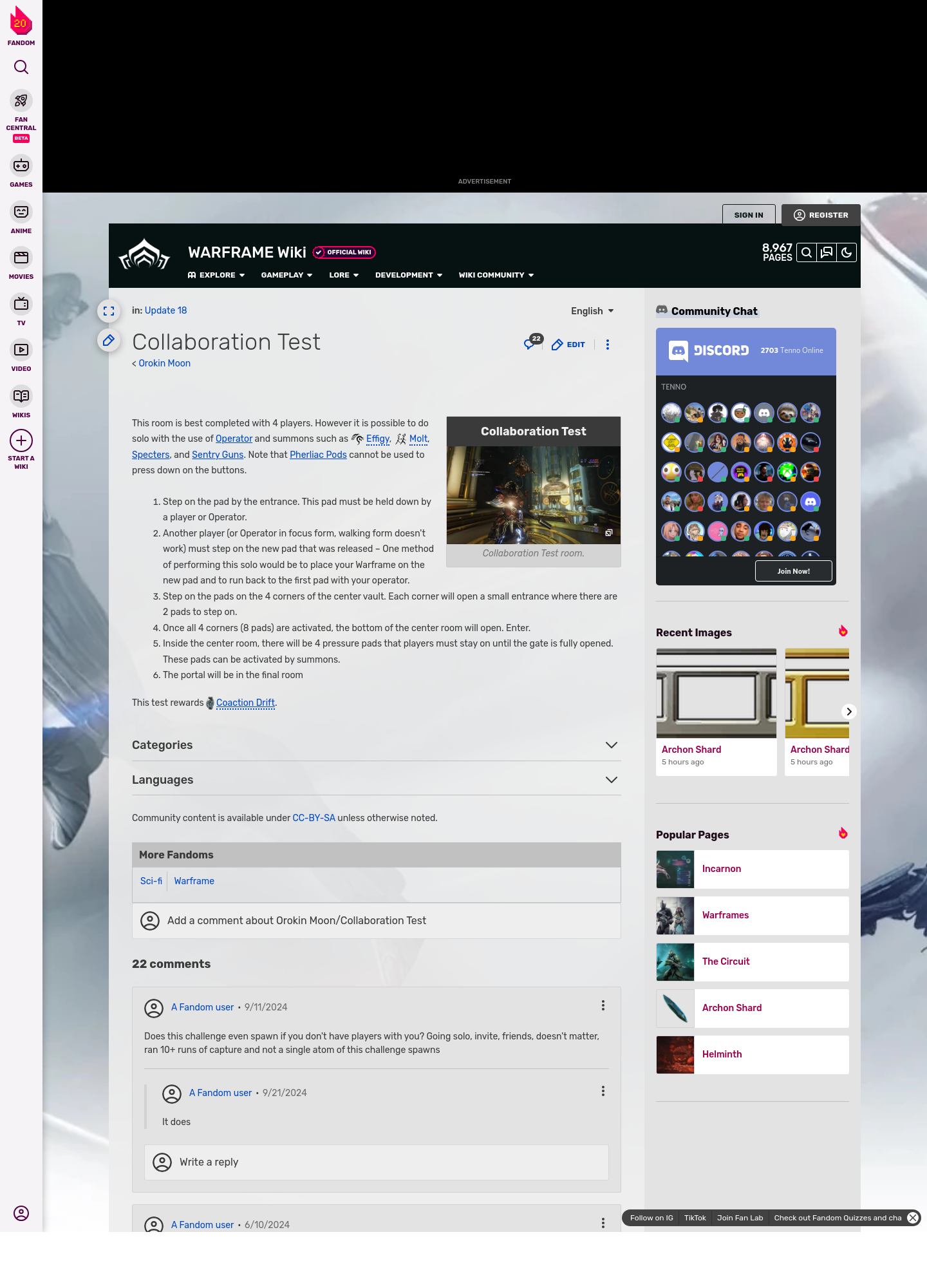Viewport: 927px width, 1288px height.
Task: Enlarge the Collaboration Test image
Action: point(608,533)
